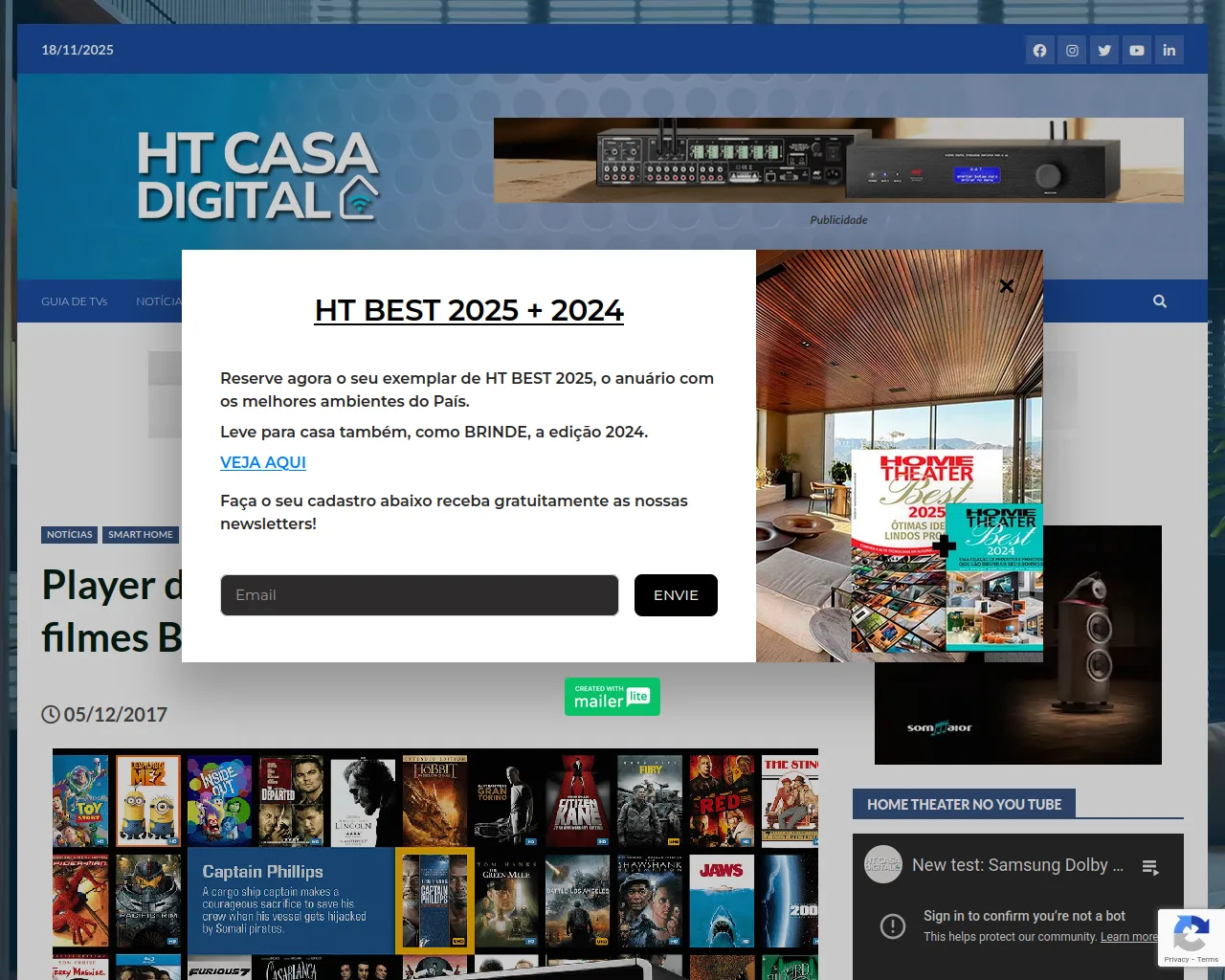Screen dimensions: 1225x980
Task: Open the Facebook icon in the header
Action: click(1039, 50)
